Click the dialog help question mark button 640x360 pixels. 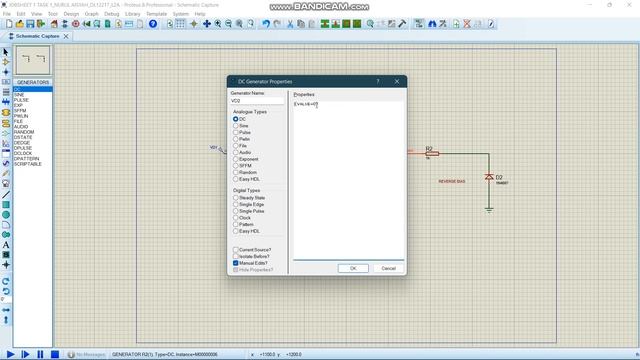click(x=378, y=82)
